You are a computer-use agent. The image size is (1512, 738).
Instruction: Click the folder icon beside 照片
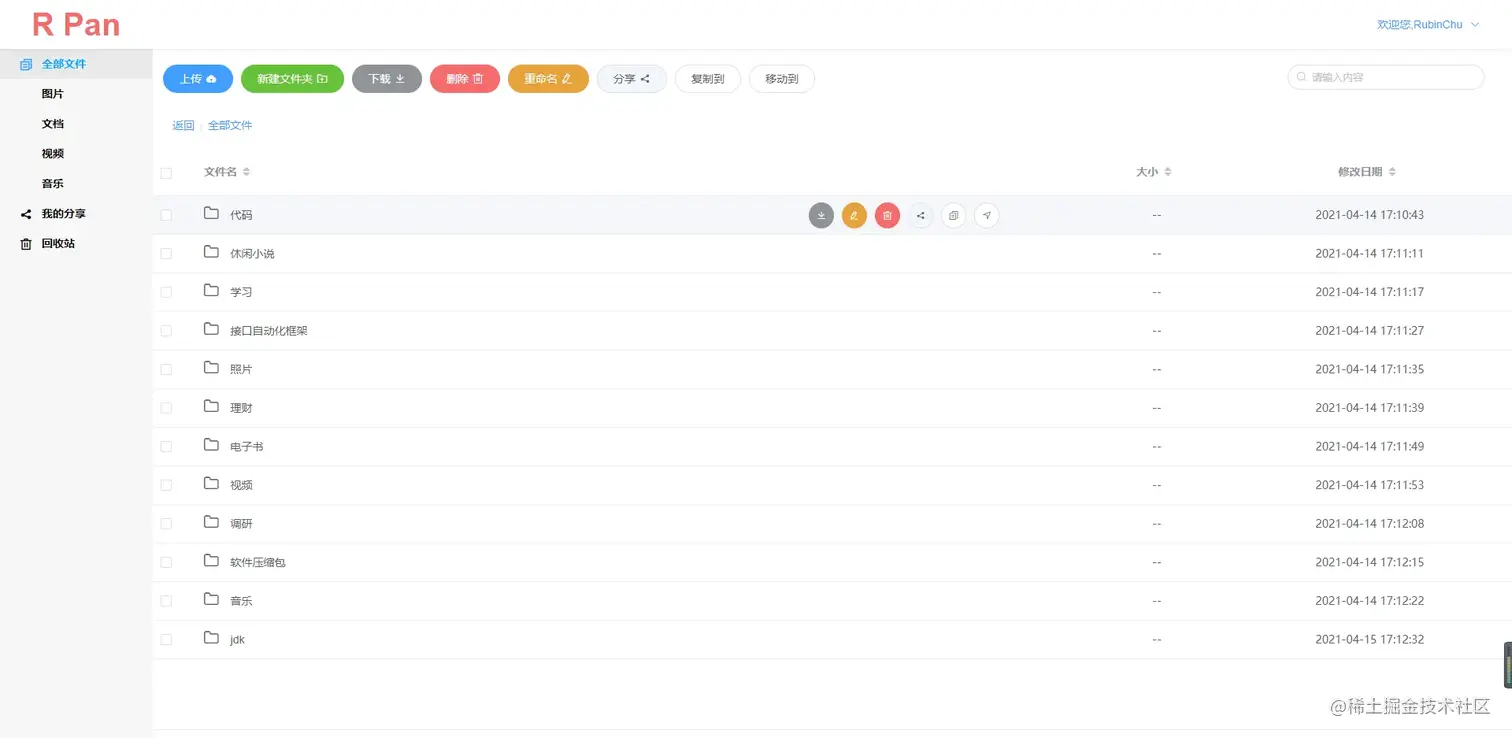(211, 367)
